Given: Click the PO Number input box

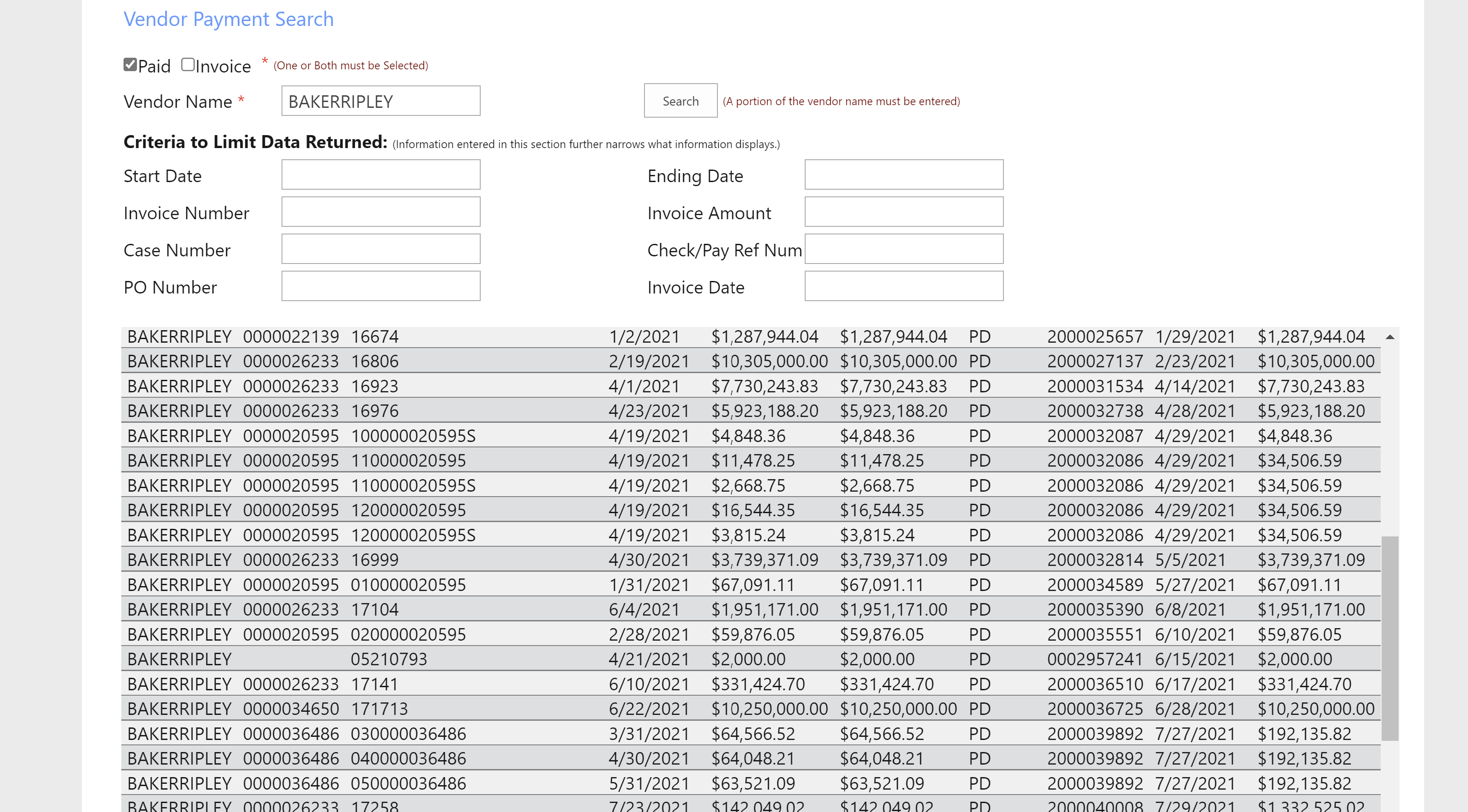Looking at the screenshot, I should pos(381,286).
